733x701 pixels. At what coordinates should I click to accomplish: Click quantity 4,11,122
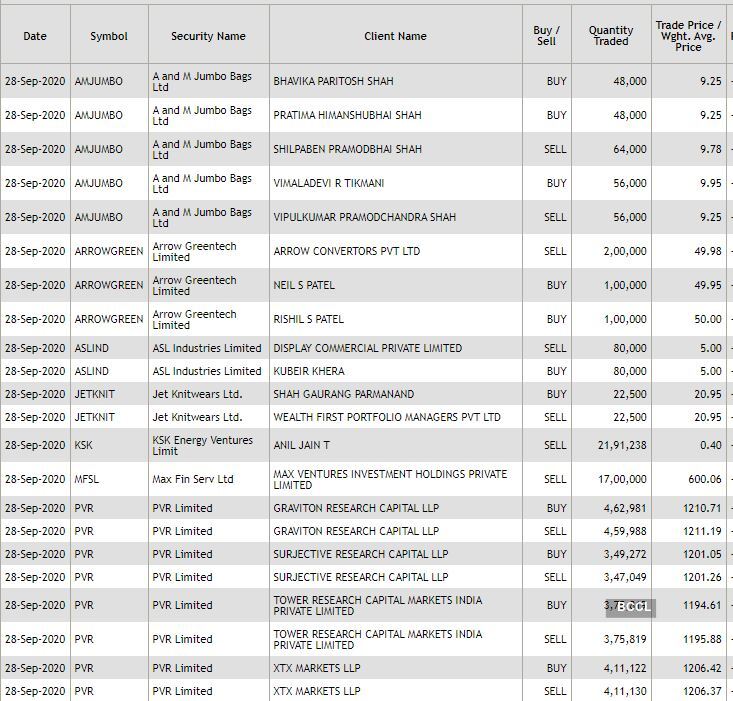click(x=625, y=668)
